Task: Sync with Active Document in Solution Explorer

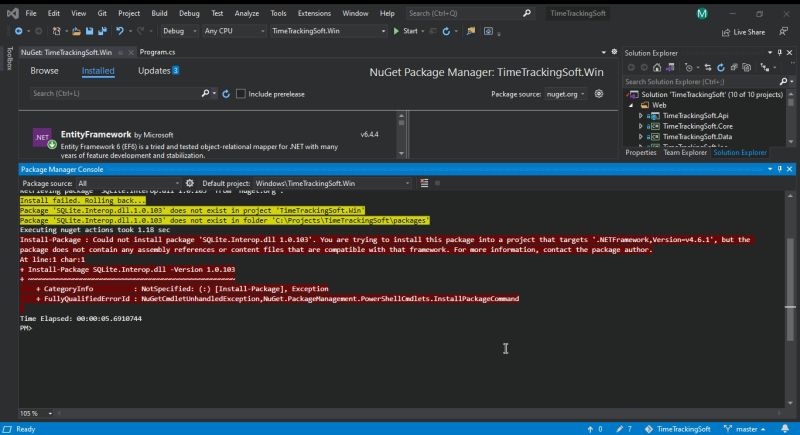Action: tap(708, 67)
